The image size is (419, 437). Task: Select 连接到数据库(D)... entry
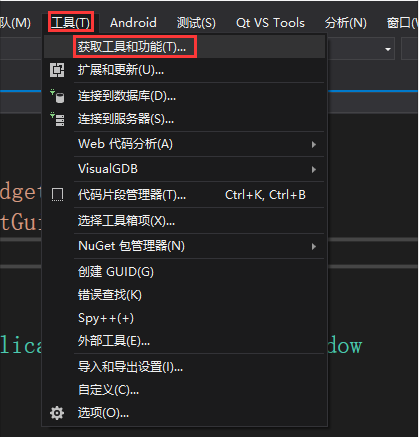click(184, 96)
